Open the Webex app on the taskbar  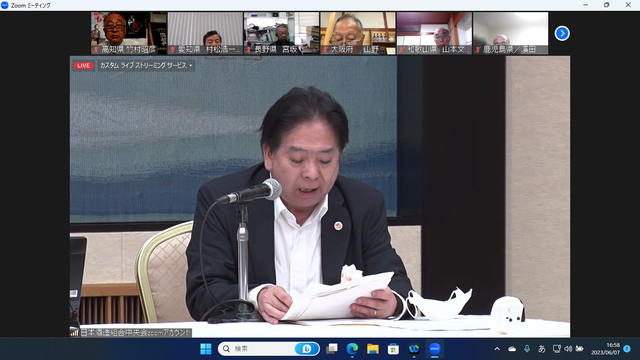click(414, 349)
